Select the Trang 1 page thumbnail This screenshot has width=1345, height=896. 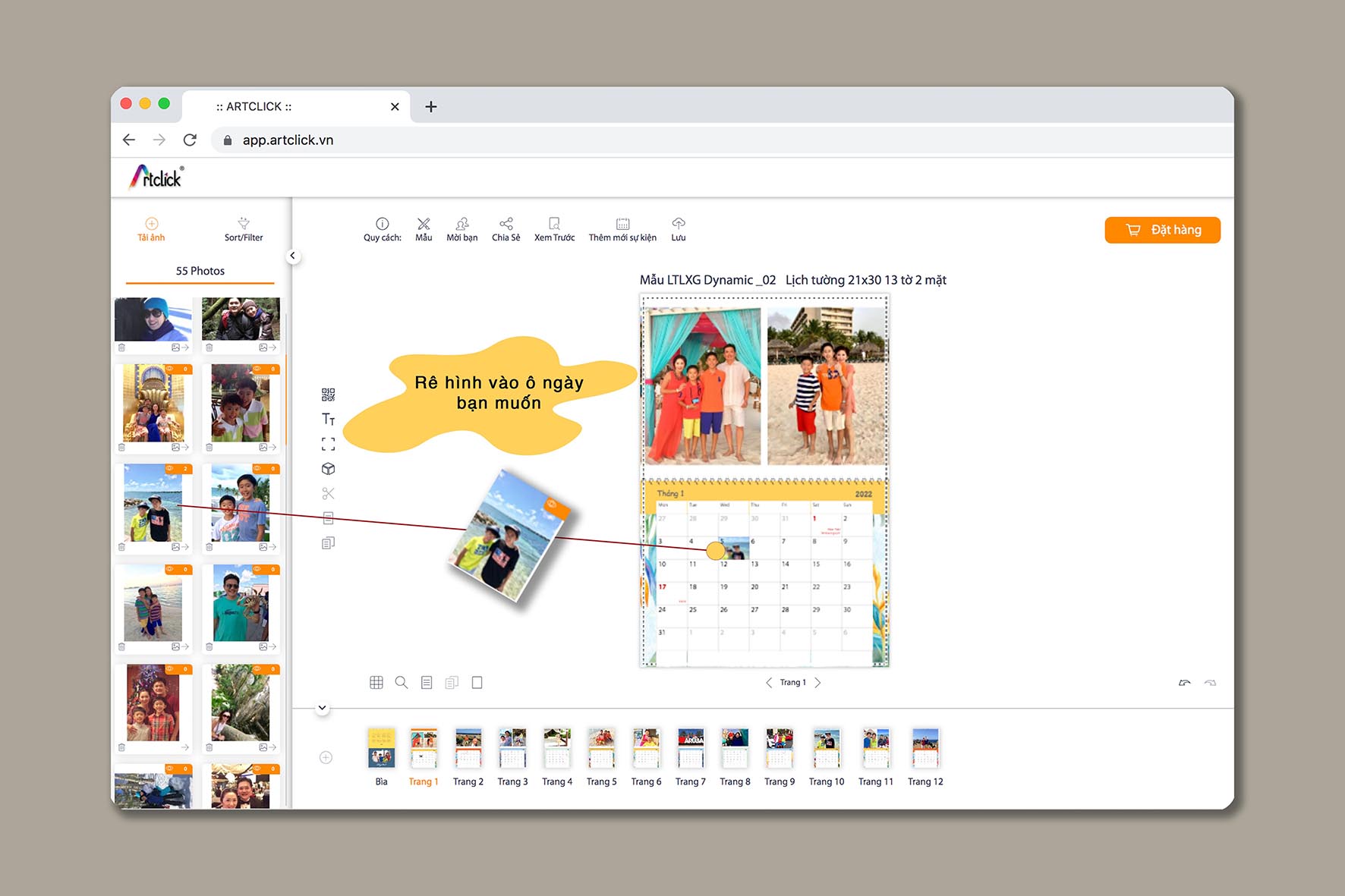click(x=424, y=747)
